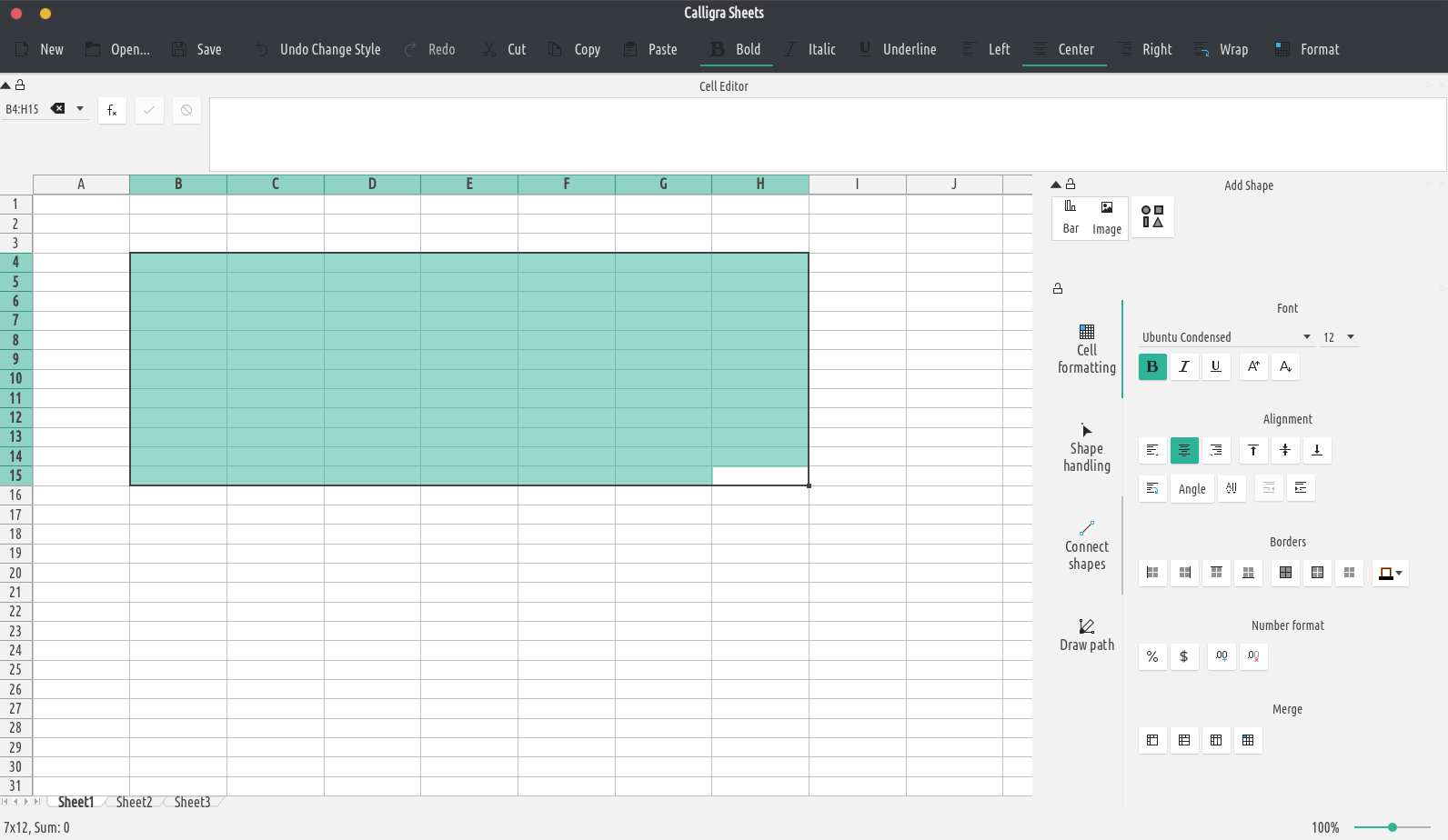
Task: Open the font size 12 dropdown
Action: [1339, 337]
